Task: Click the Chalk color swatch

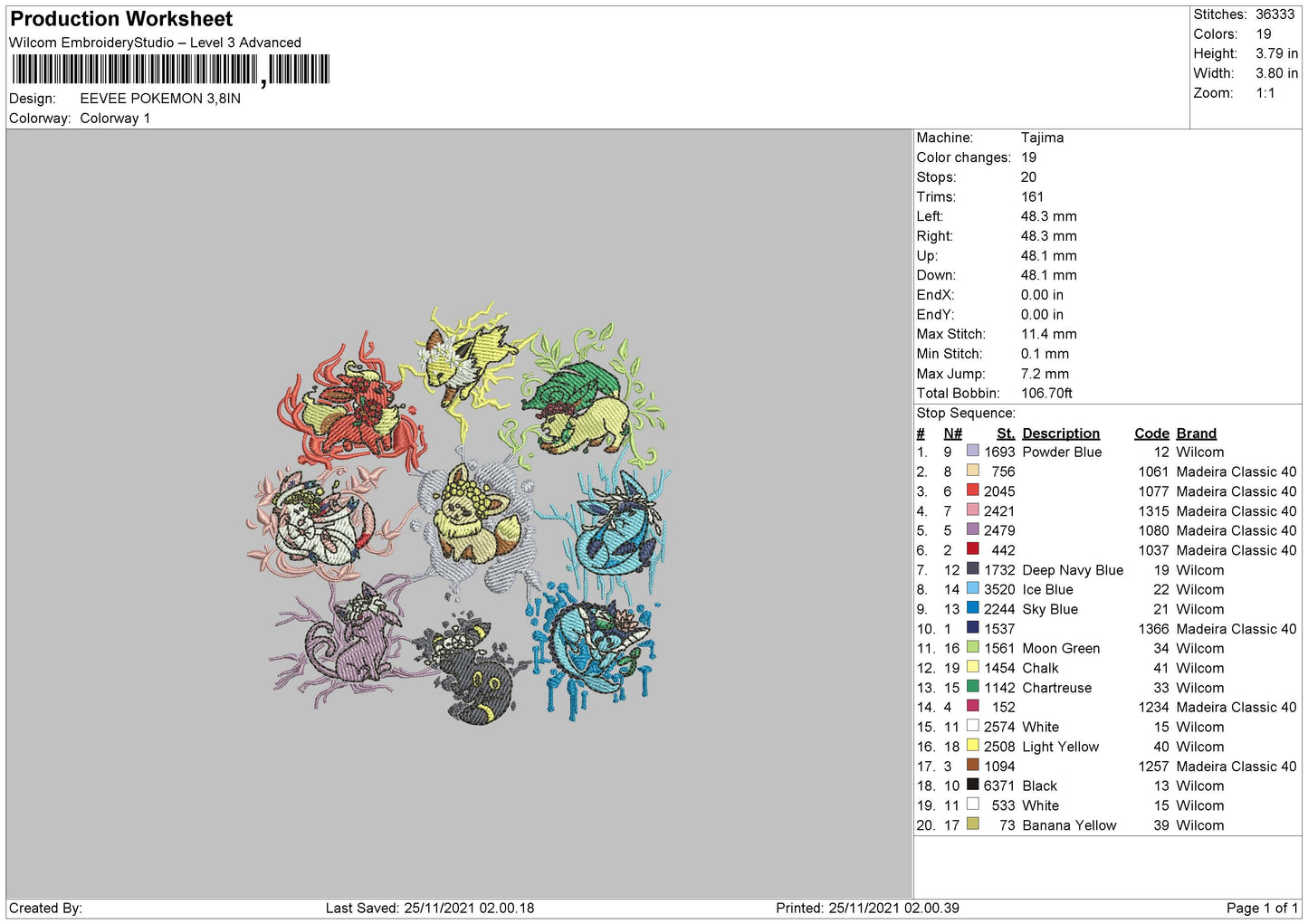Action: click(x=972, y=667)
